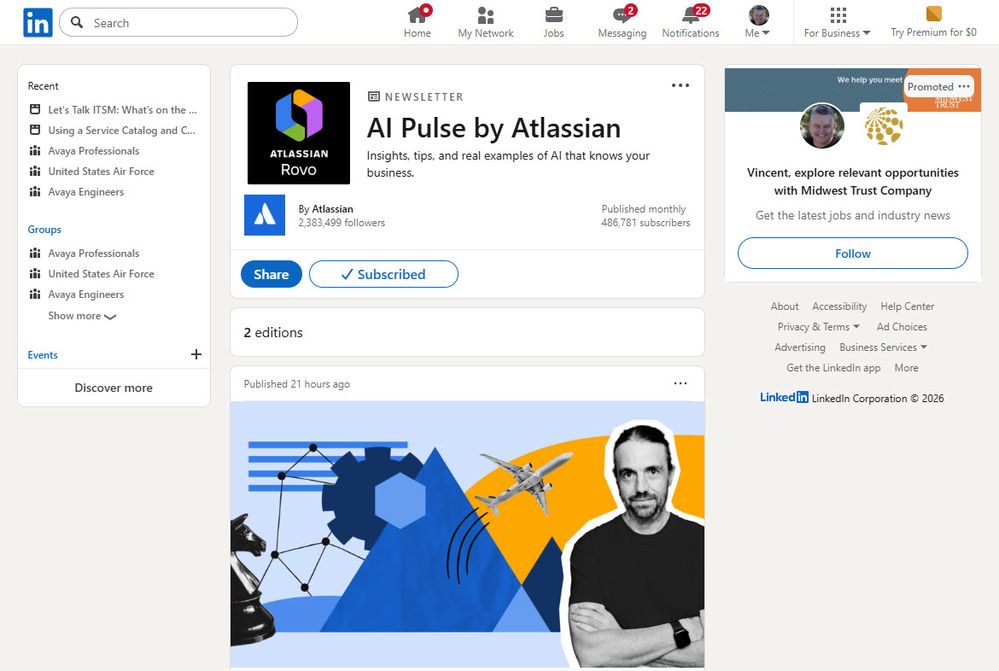Screen dimensions: 999x671
Task: Click Discover more
Action: (x=113, y=387)
